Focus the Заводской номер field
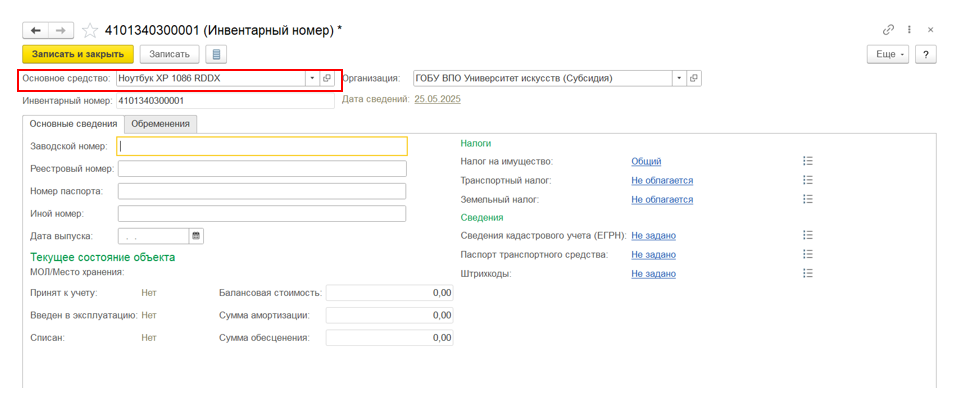Image resolution: width=960 pixels, height=408 pixels. tap(261, 146)
